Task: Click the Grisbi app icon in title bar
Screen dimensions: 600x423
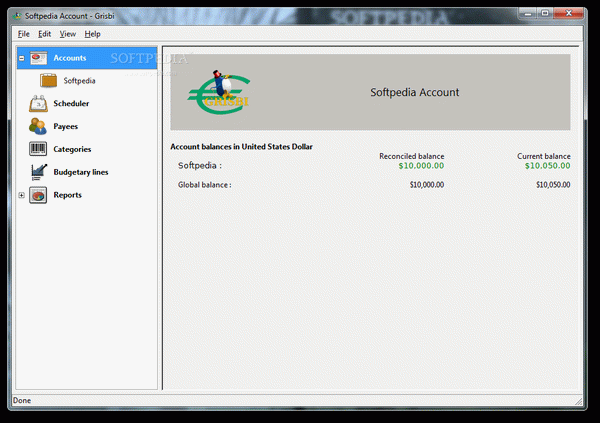Action: point(17,16)
